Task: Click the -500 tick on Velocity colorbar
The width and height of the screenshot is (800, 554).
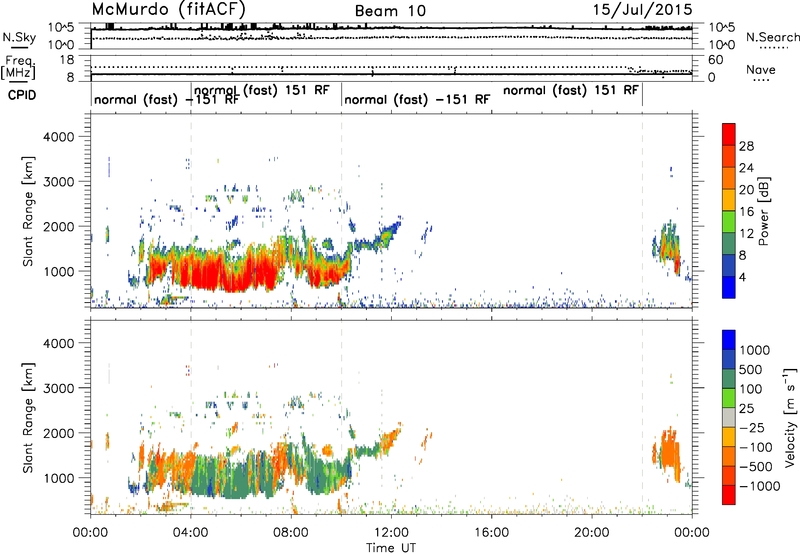Action: pos(756,467)
